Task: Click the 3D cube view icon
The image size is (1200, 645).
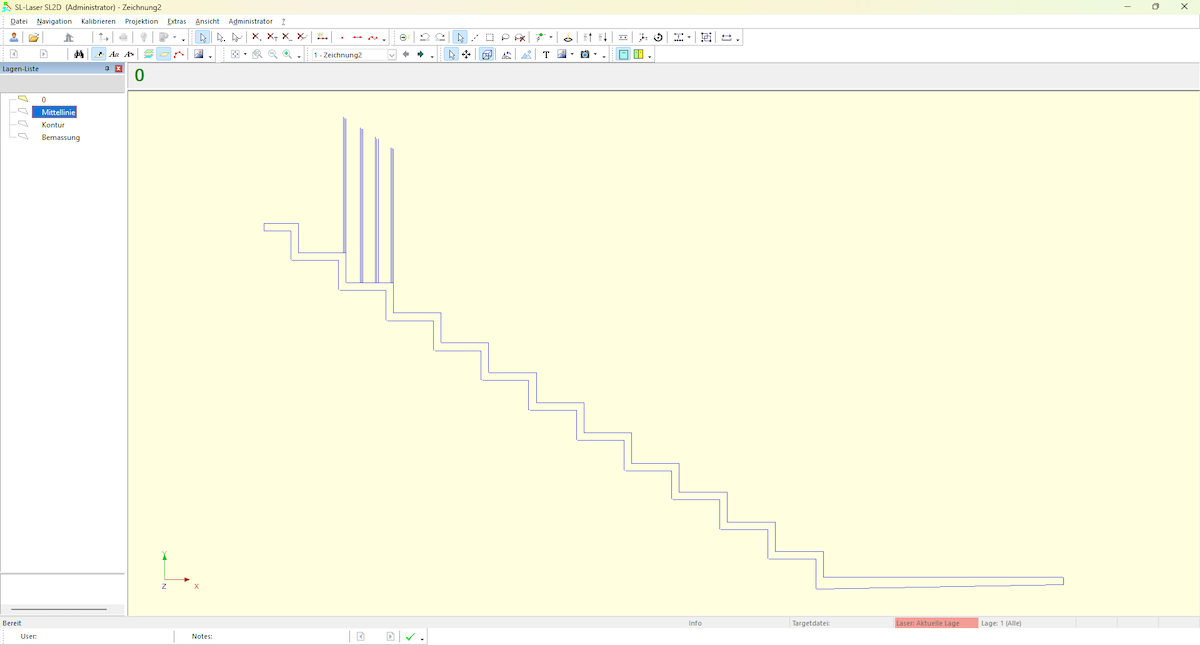Action: click(486, 55)
